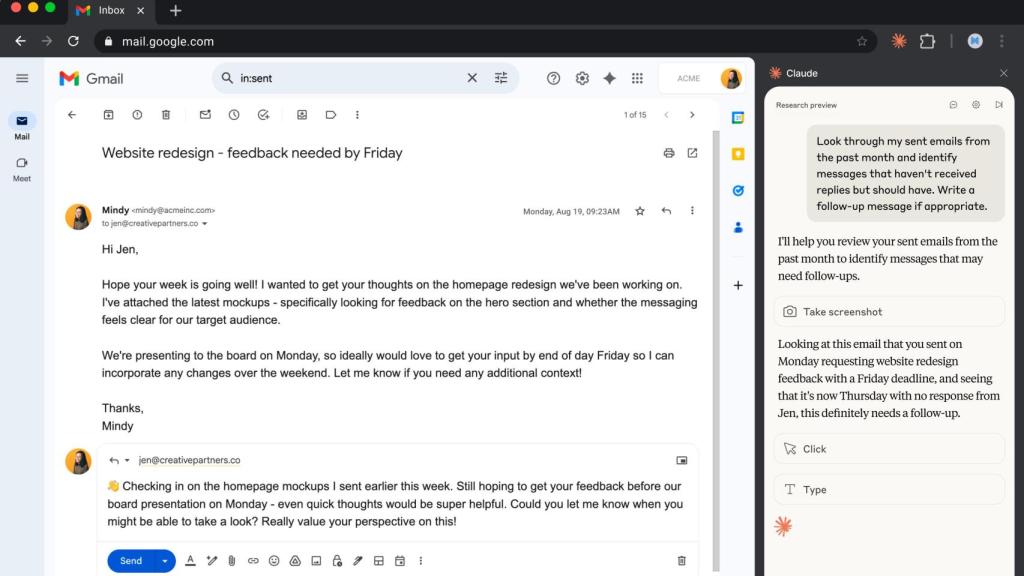Show search options slider icon in the search bar
1024x576 pixels.
tap(501, 78)
